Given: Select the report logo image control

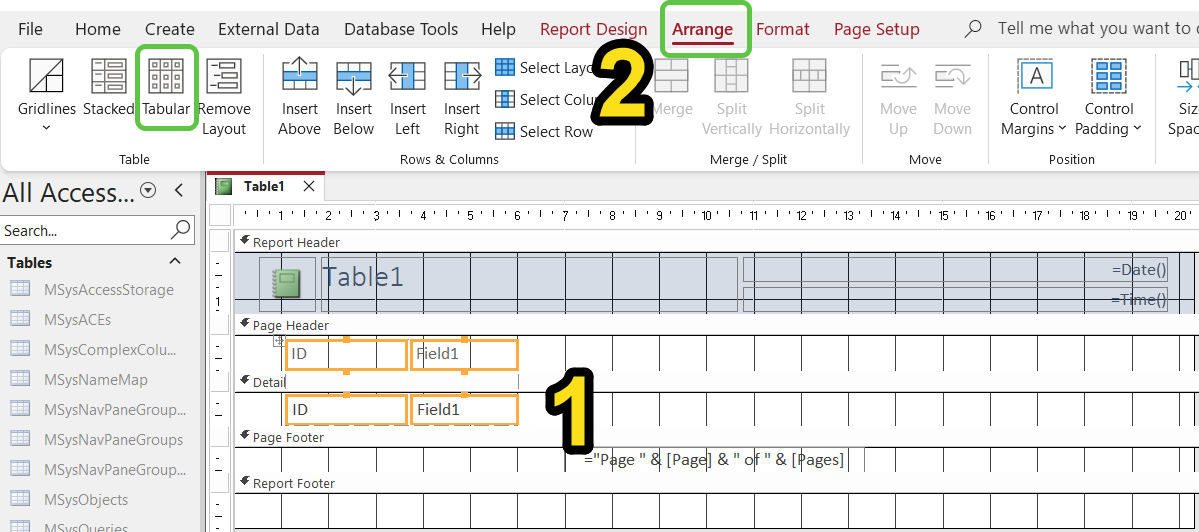Looking at the screenshot, I should [288, 284].
